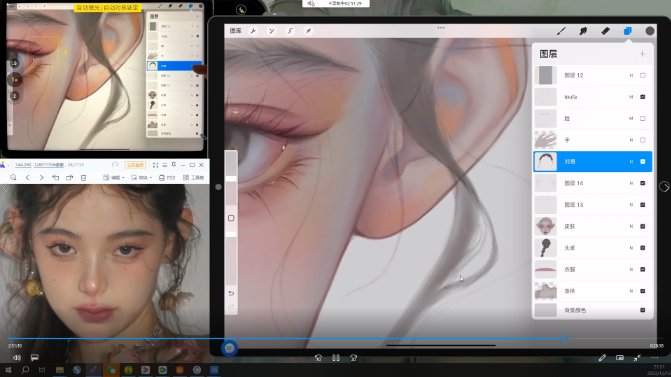671x377 pixels.
Task: Go to next image in viewer
Action: 42,178
